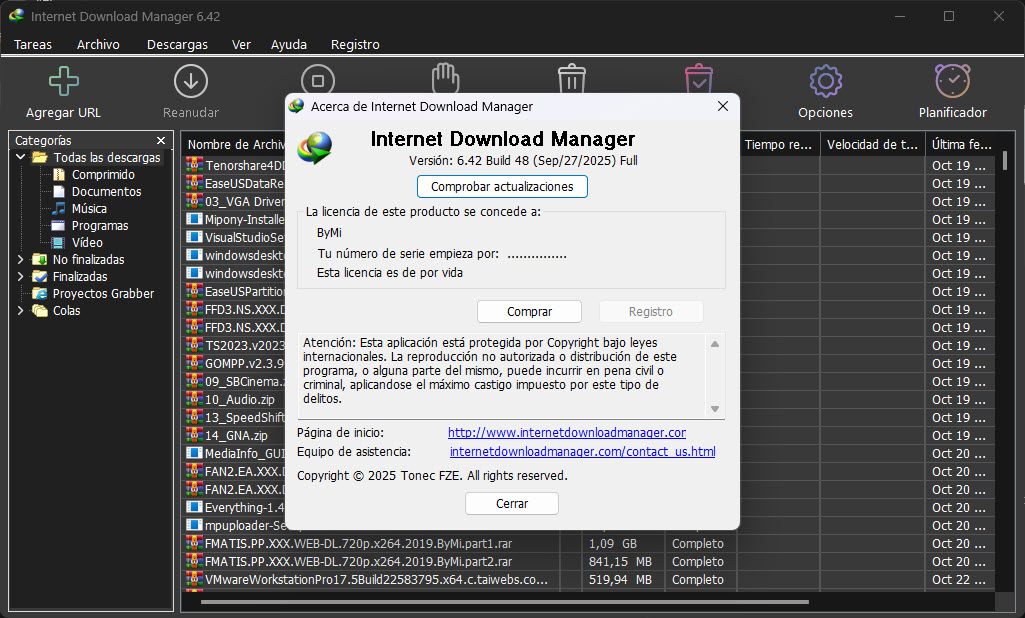Expand the Finalizadas node
The image size is (1025, 618).
[x=20, y=277]
